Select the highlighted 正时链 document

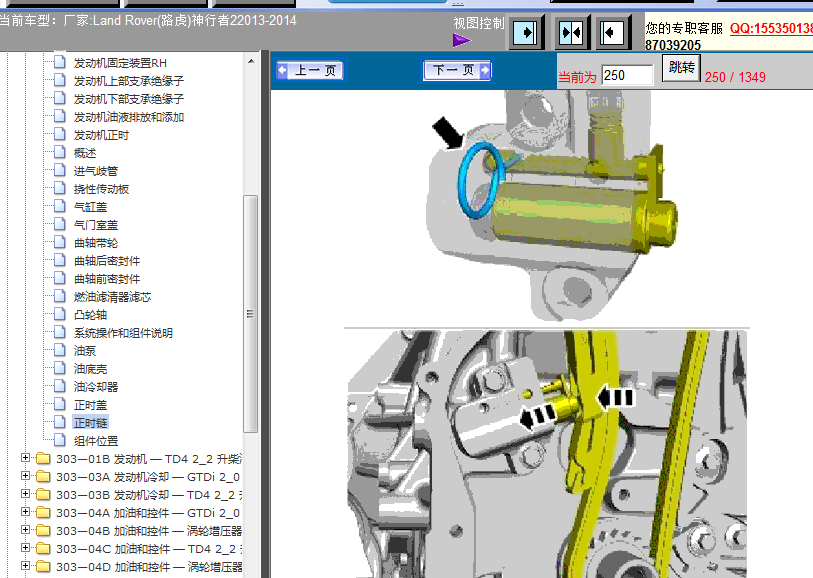coord(90,422)
